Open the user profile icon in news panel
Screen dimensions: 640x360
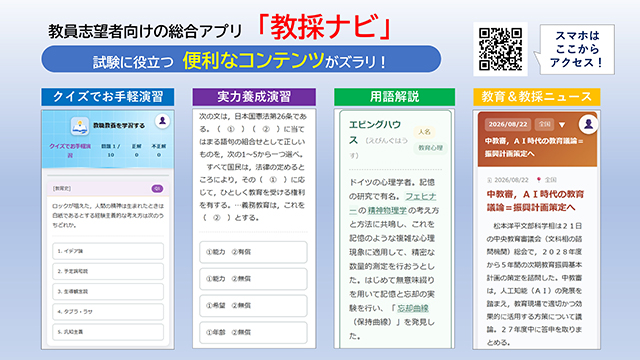pos(588,124)
